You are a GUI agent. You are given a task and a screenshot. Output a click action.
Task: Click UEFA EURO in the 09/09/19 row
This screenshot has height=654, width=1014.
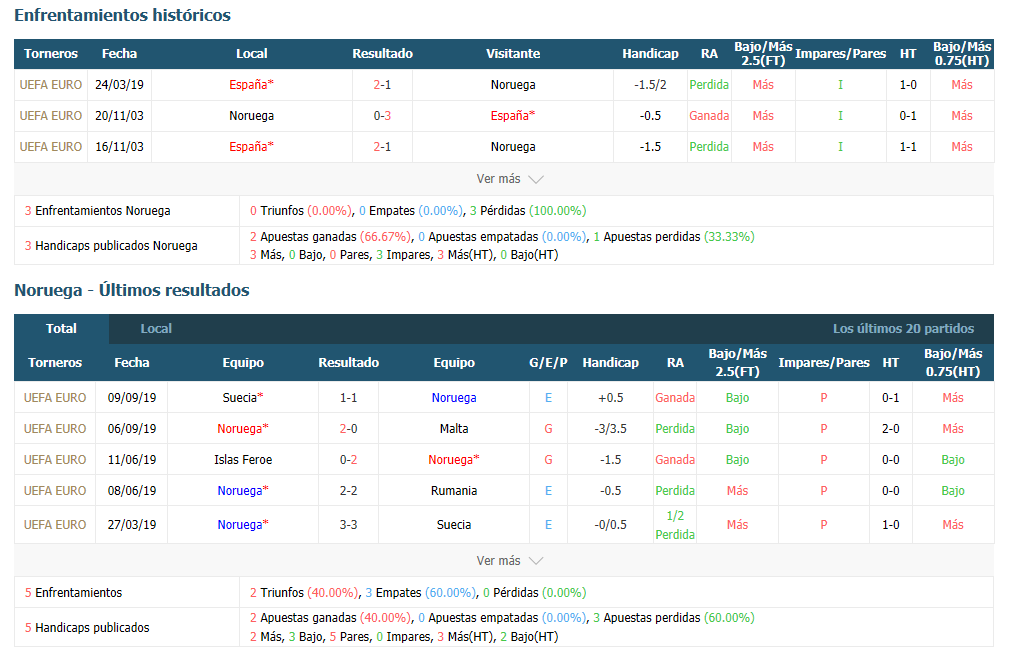[x=55, y=398]
